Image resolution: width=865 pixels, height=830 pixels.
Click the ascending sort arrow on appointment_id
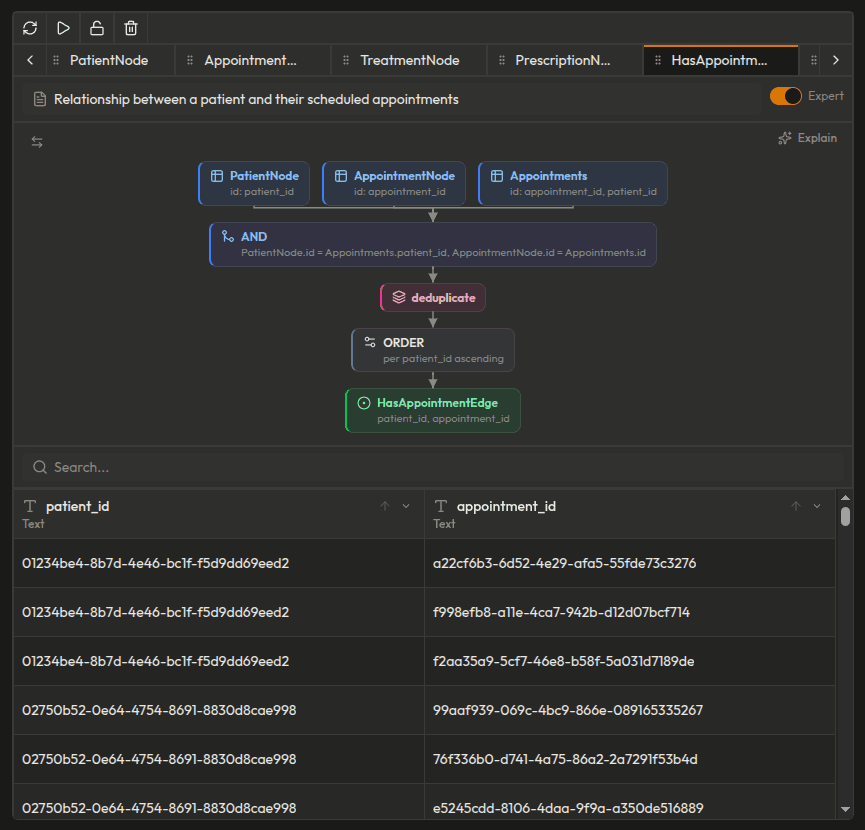(794, 505)
